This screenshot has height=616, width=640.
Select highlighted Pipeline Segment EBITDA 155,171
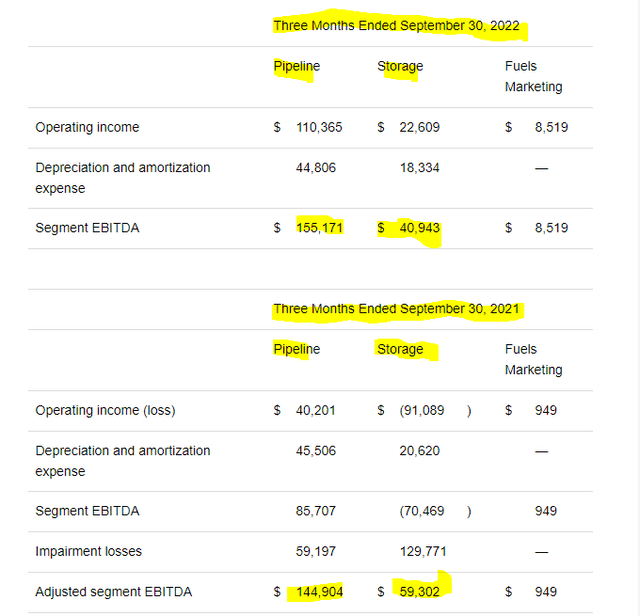[319, 228]
